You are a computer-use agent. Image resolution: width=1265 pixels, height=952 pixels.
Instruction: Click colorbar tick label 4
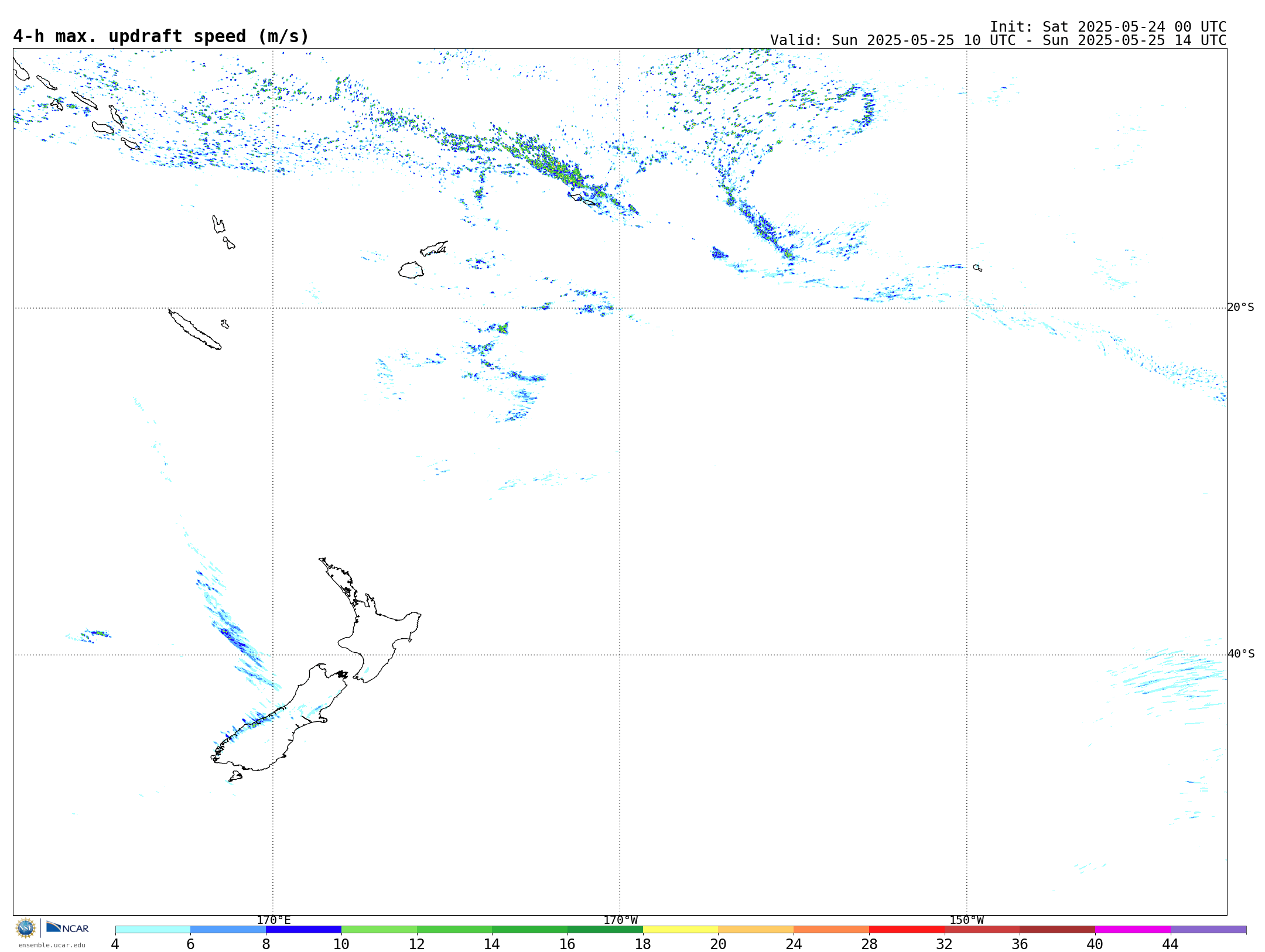[115, 944]
